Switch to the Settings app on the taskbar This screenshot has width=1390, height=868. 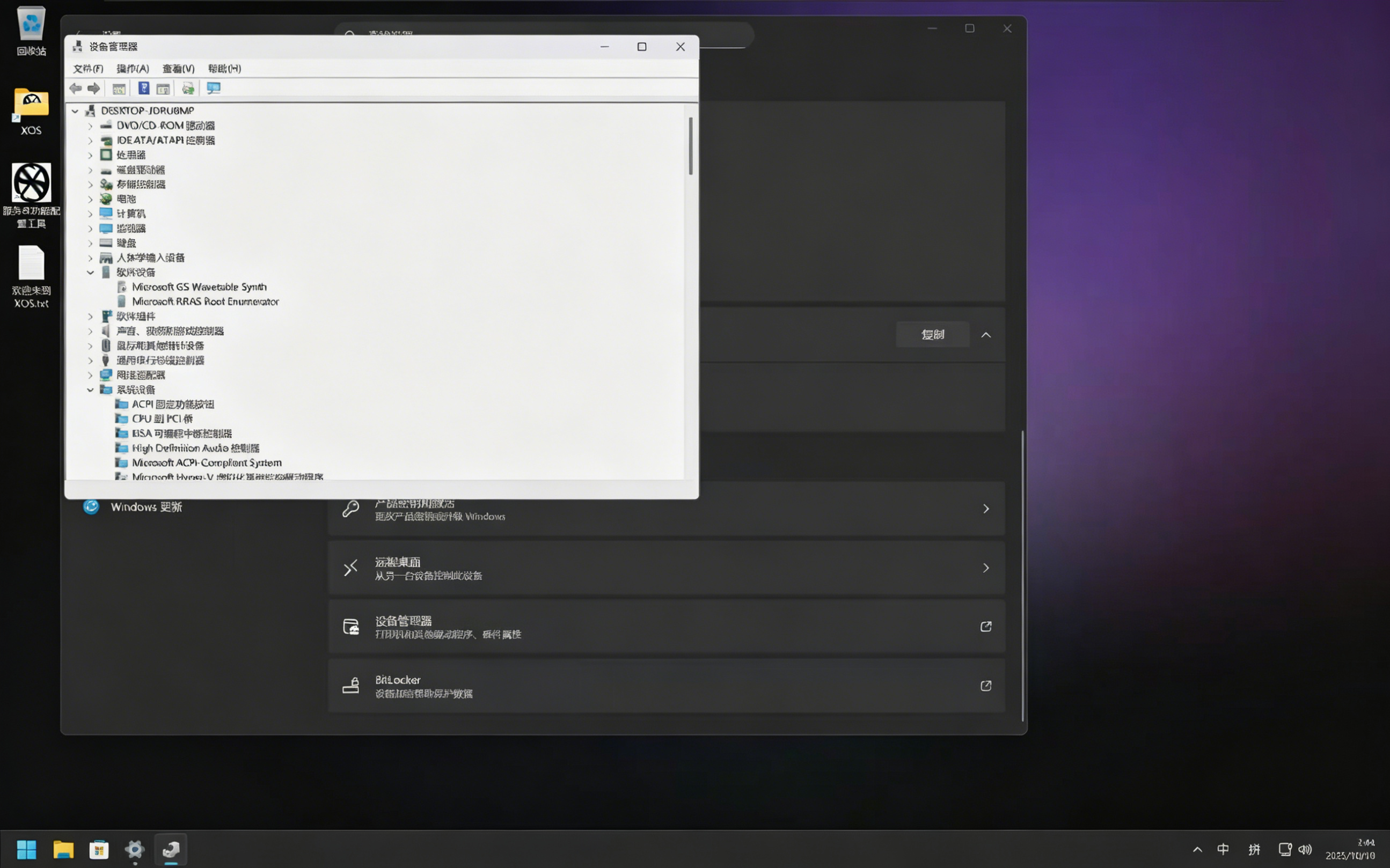point(134,849)
